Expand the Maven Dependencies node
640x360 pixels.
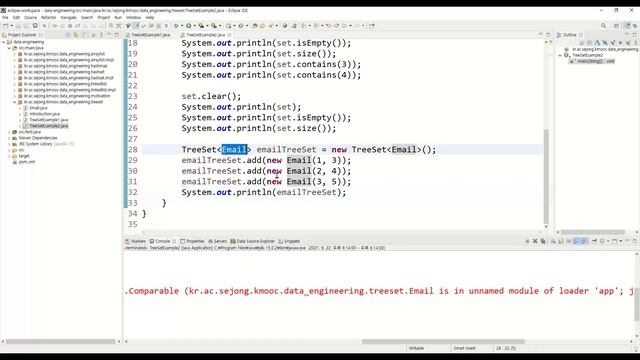pyautogui.click(x=9, y=138)
